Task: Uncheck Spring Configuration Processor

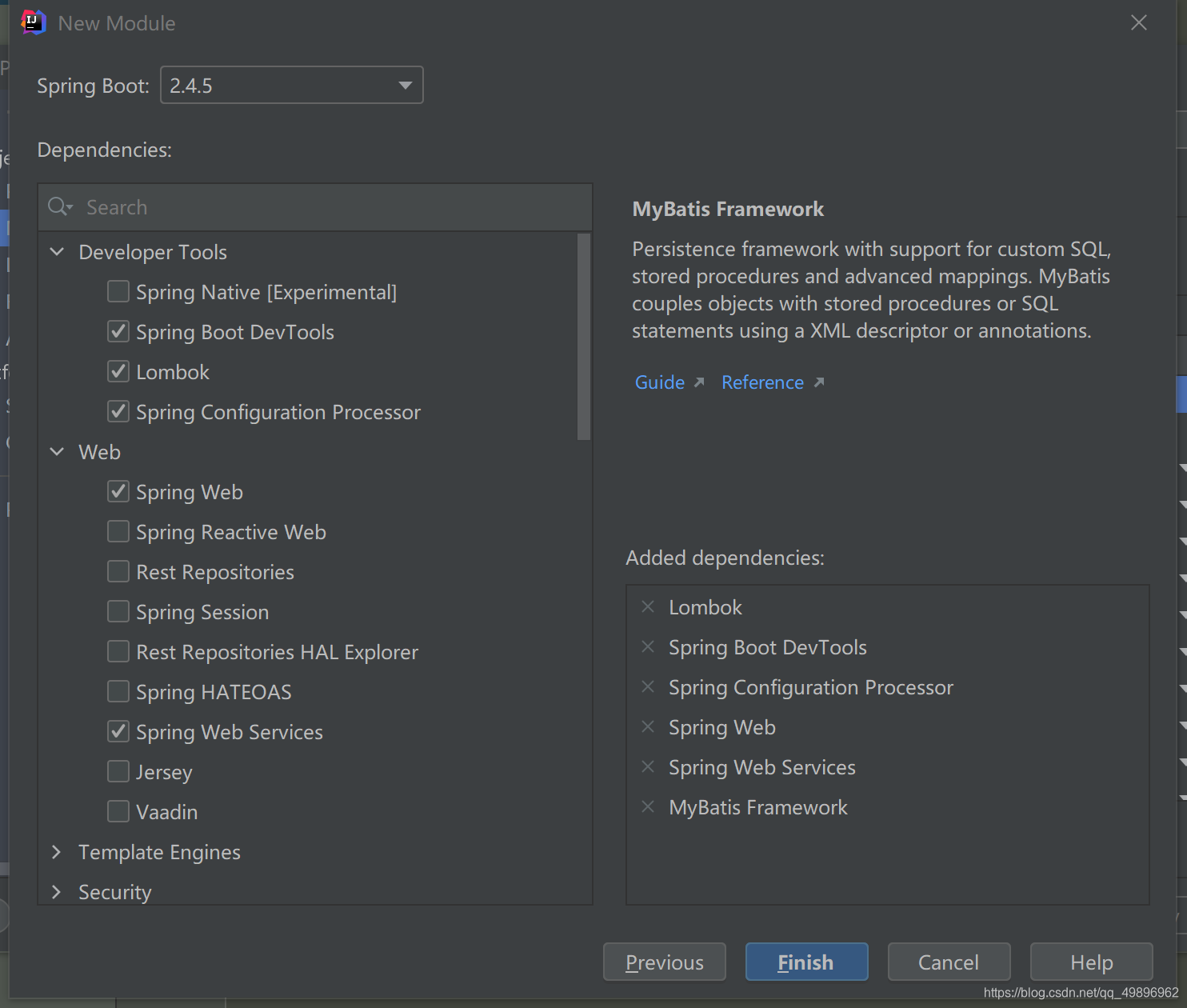Action: [x=118, y=411]
